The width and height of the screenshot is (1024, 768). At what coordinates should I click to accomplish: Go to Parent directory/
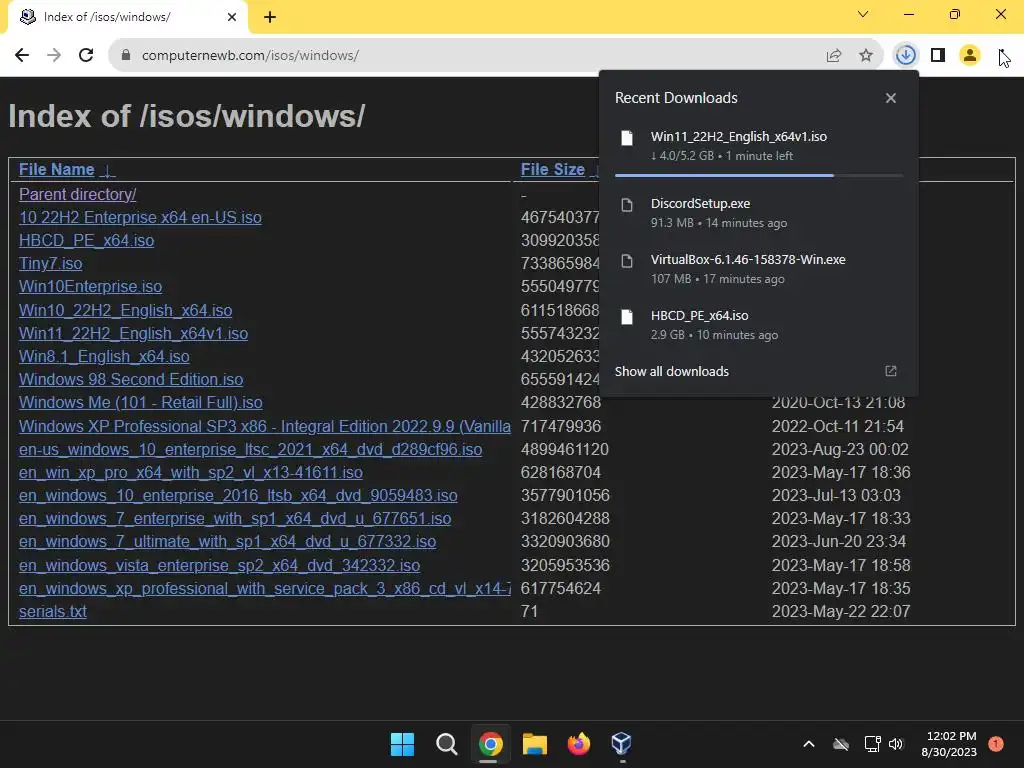pos(78,195)
